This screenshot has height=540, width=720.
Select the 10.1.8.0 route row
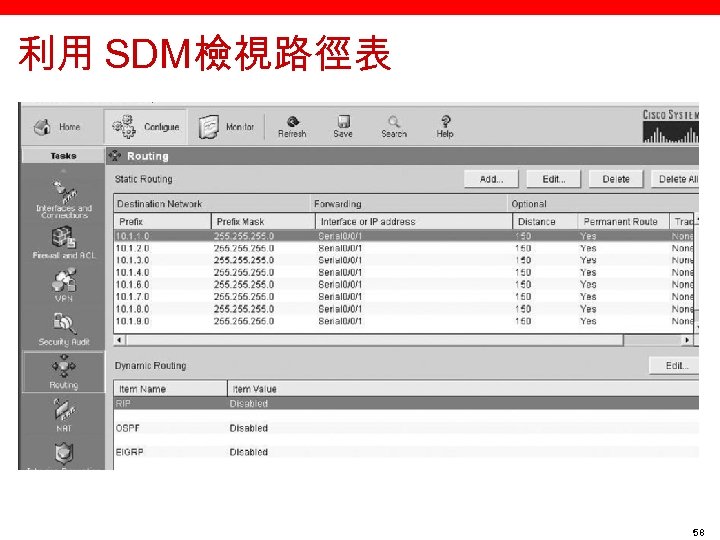tap(404, 309)
